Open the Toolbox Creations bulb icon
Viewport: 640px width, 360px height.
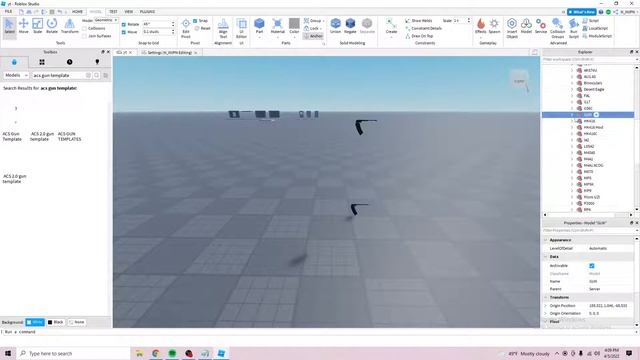click(x=97, y=62)
